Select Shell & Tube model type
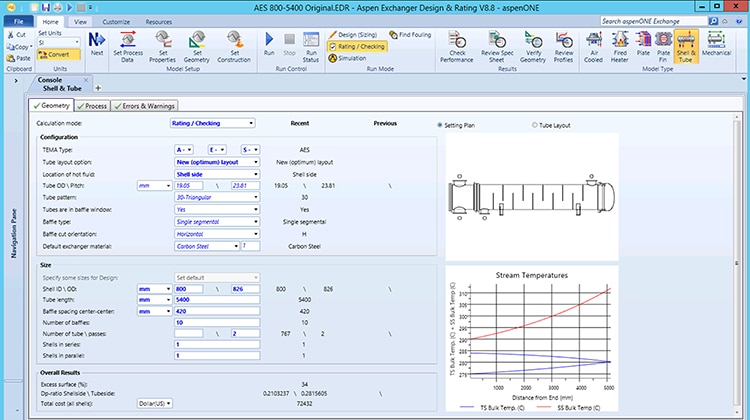Viewport: 750px width, 420px height. 686,46
